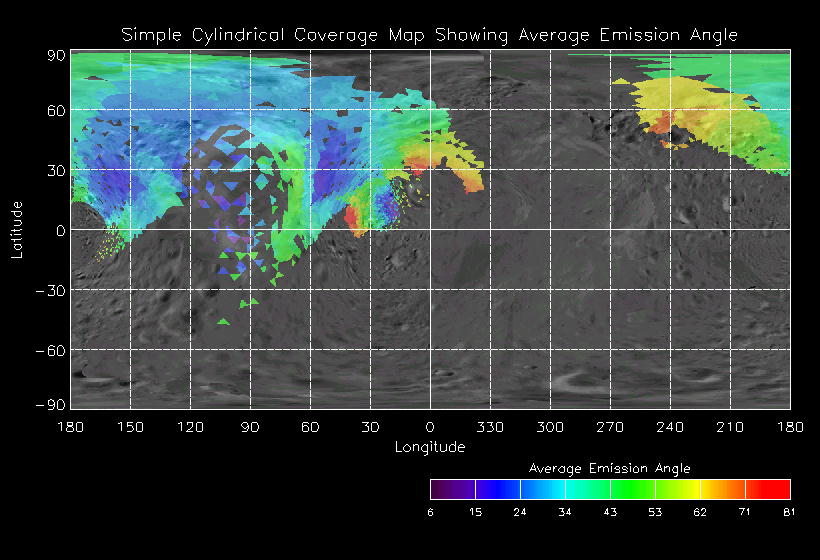Pick the green colorbar segment between 43 and 53
The width and height of the screenshot is (820, 560).
632,489
